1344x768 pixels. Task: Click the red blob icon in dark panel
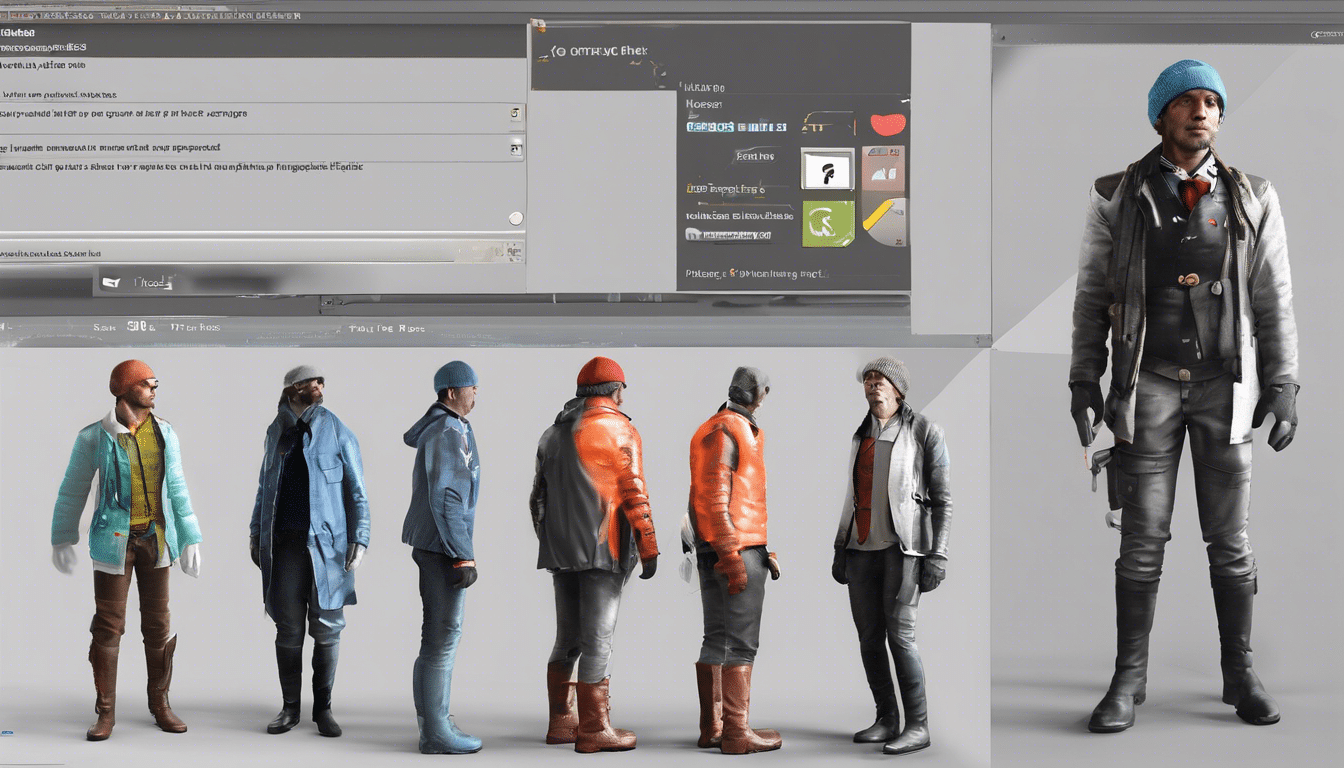point(888,124)
